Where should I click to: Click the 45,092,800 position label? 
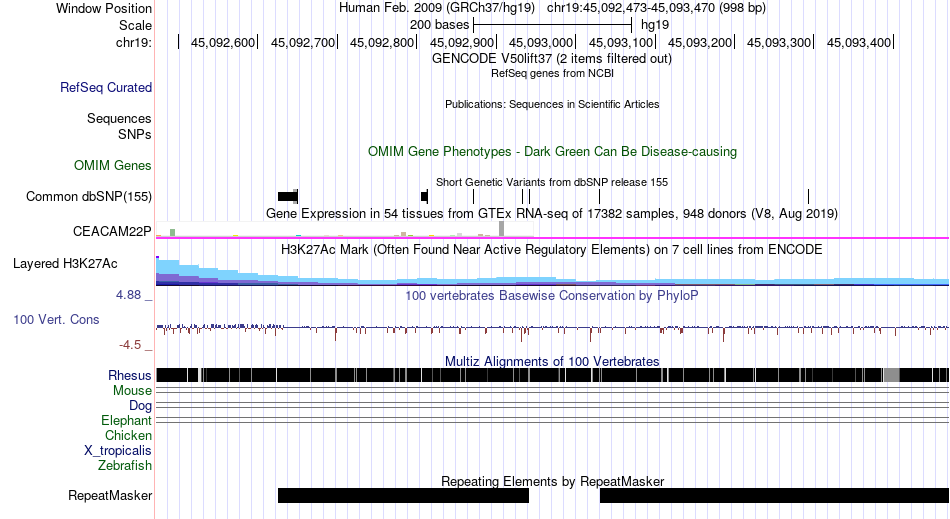tap(382, 42)
